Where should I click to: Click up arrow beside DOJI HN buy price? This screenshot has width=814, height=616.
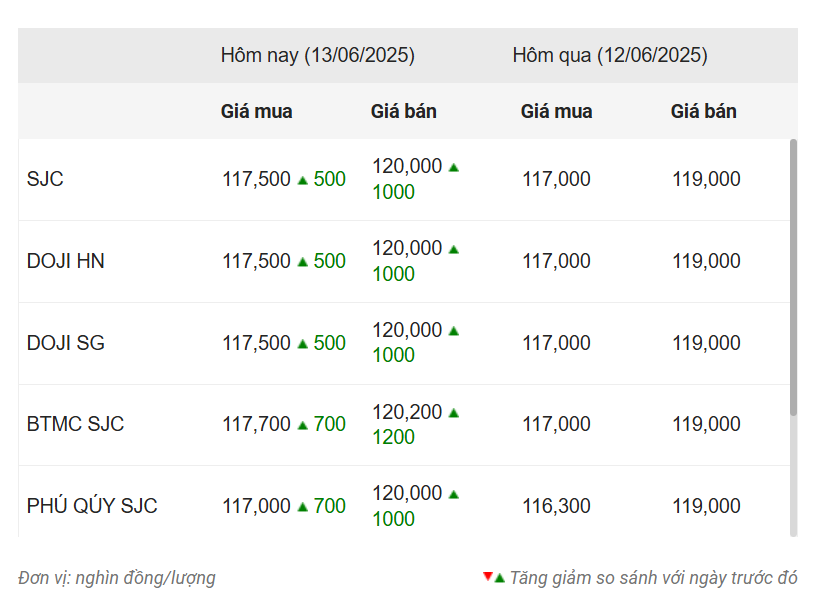303,262
